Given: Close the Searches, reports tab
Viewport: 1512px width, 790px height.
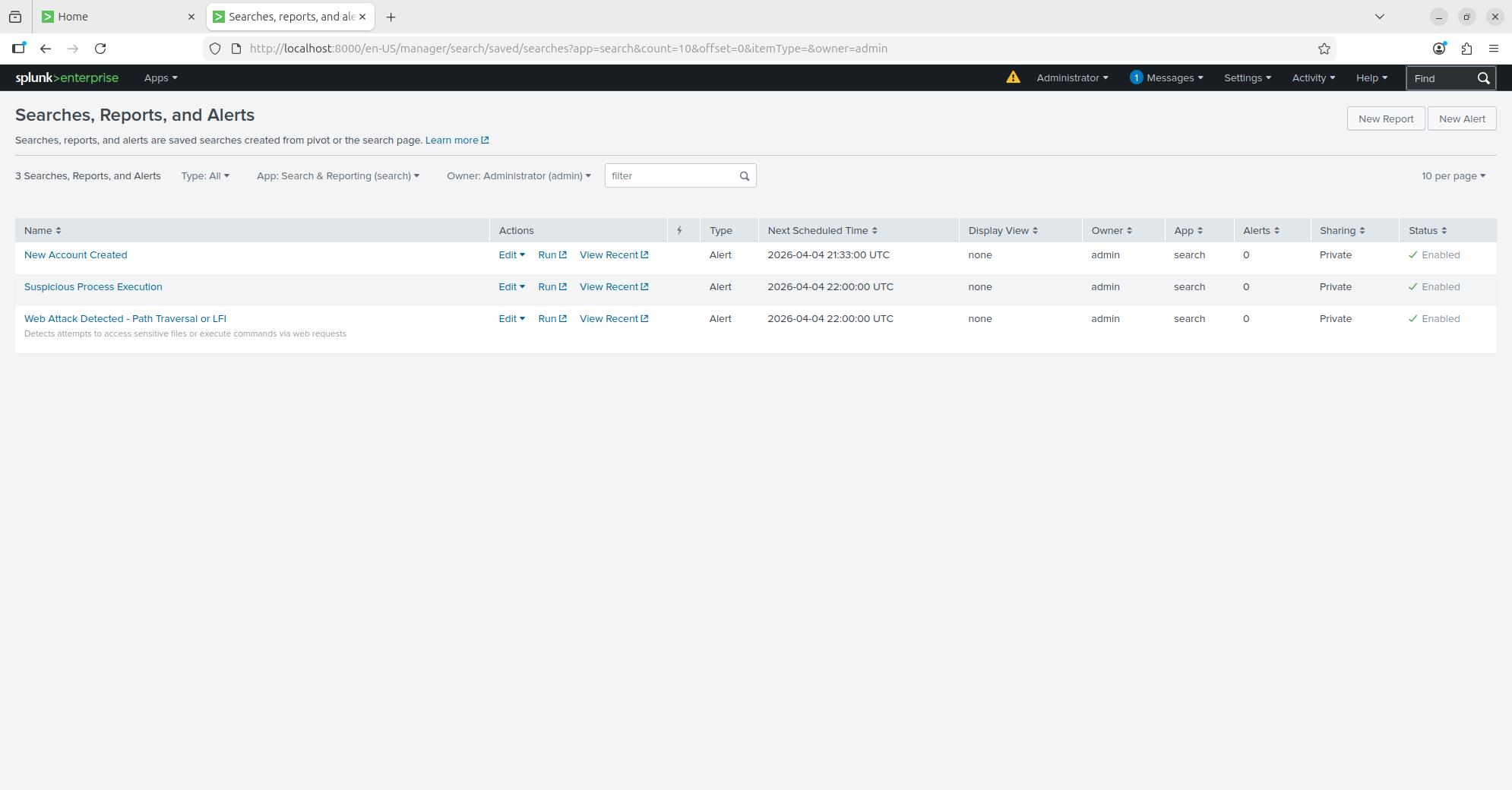Looking at the screenshot, I should click(362, 17).
